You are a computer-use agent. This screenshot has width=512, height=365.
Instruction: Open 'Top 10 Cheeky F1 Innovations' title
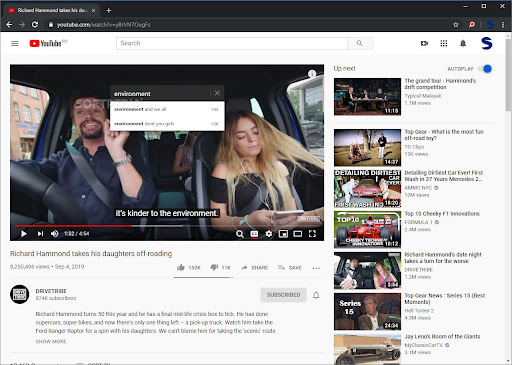click(442, 214)
